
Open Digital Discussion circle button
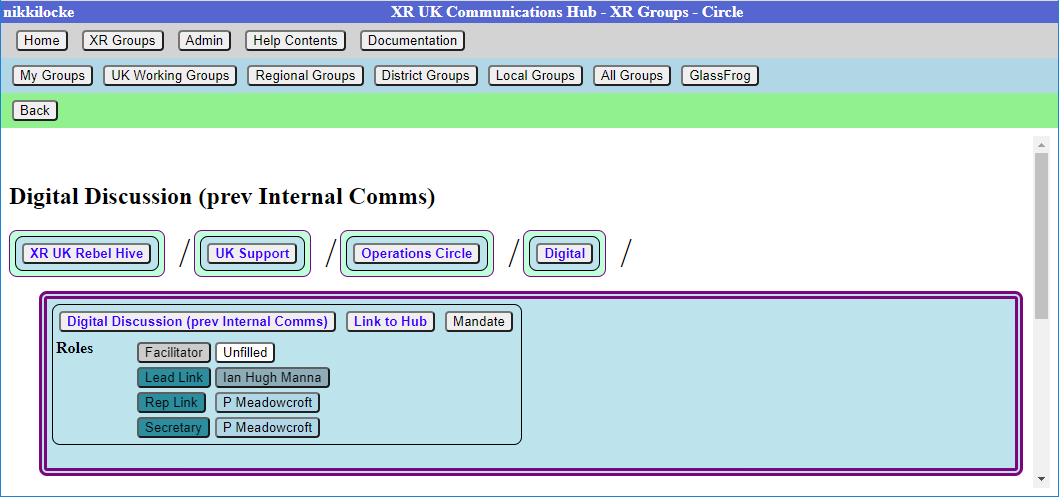click(x=197, y=321)
